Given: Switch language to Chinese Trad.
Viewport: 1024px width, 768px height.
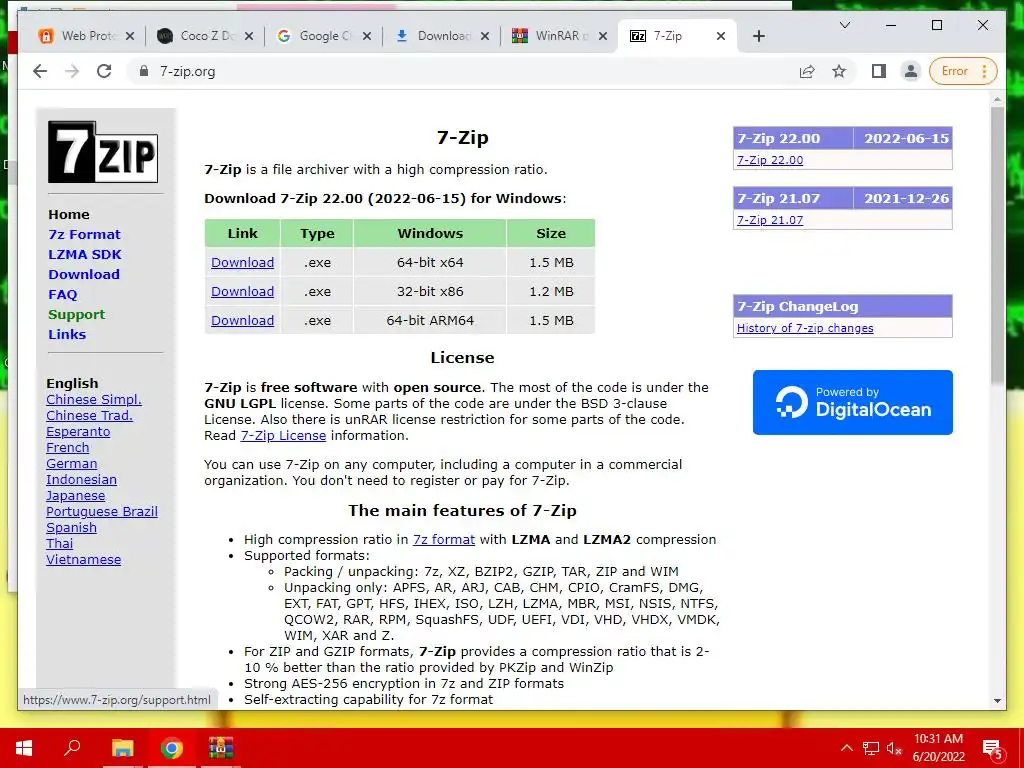Looking at the screenshot, I should [x=89, y=415].
